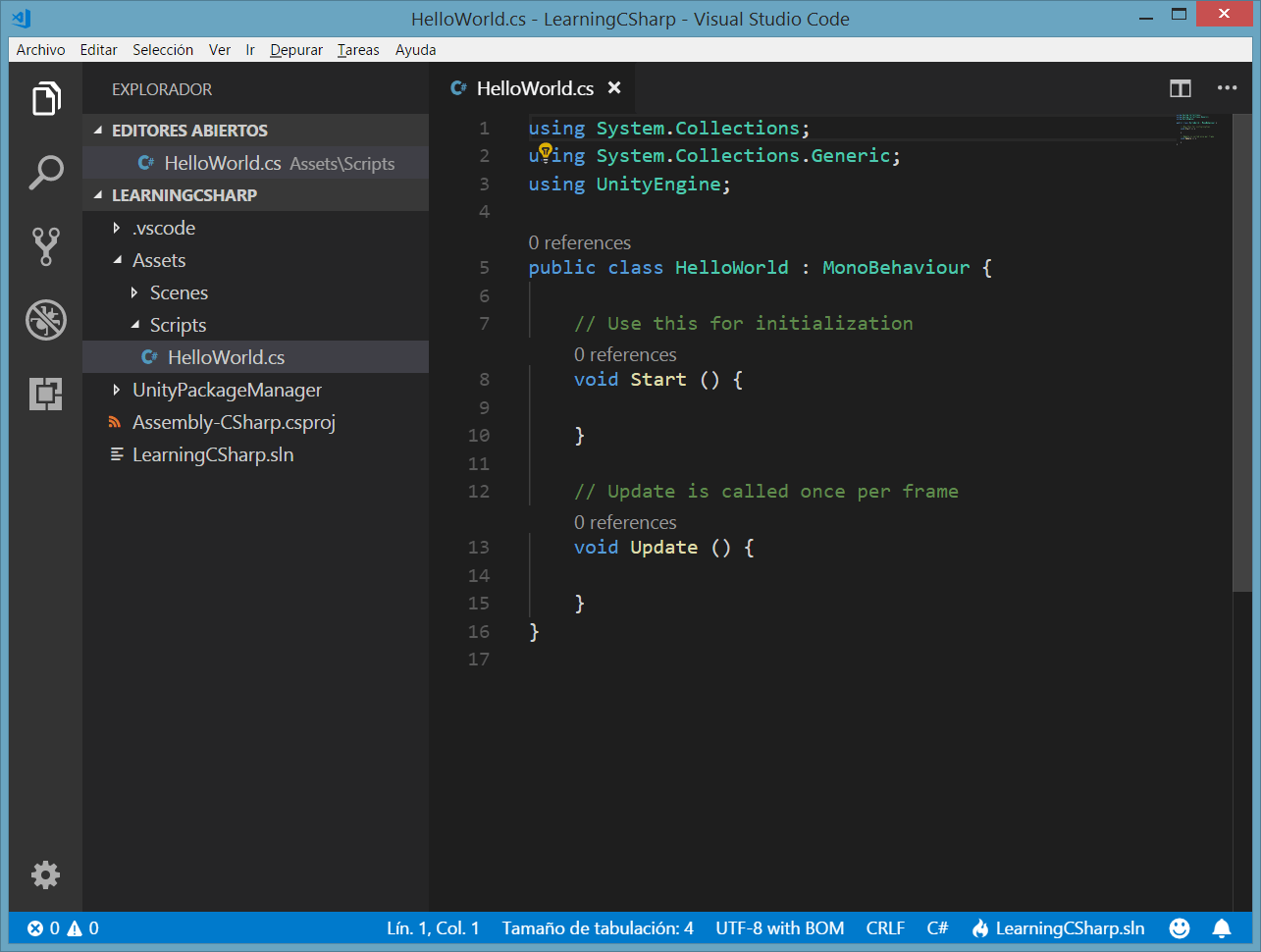Click the errors and warnings counter
This screenshot has height=952, width=1261.
(63, 928)
